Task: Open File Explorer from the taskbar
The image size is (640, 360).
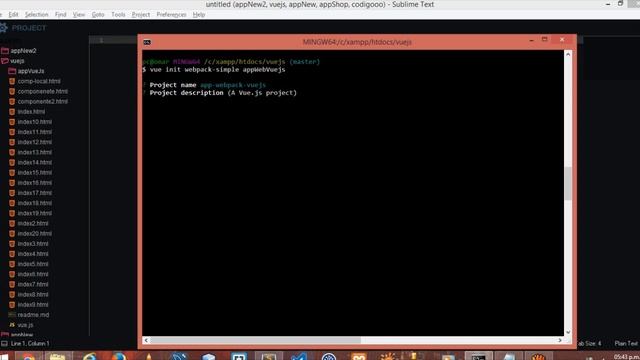Action: (58, 357)
